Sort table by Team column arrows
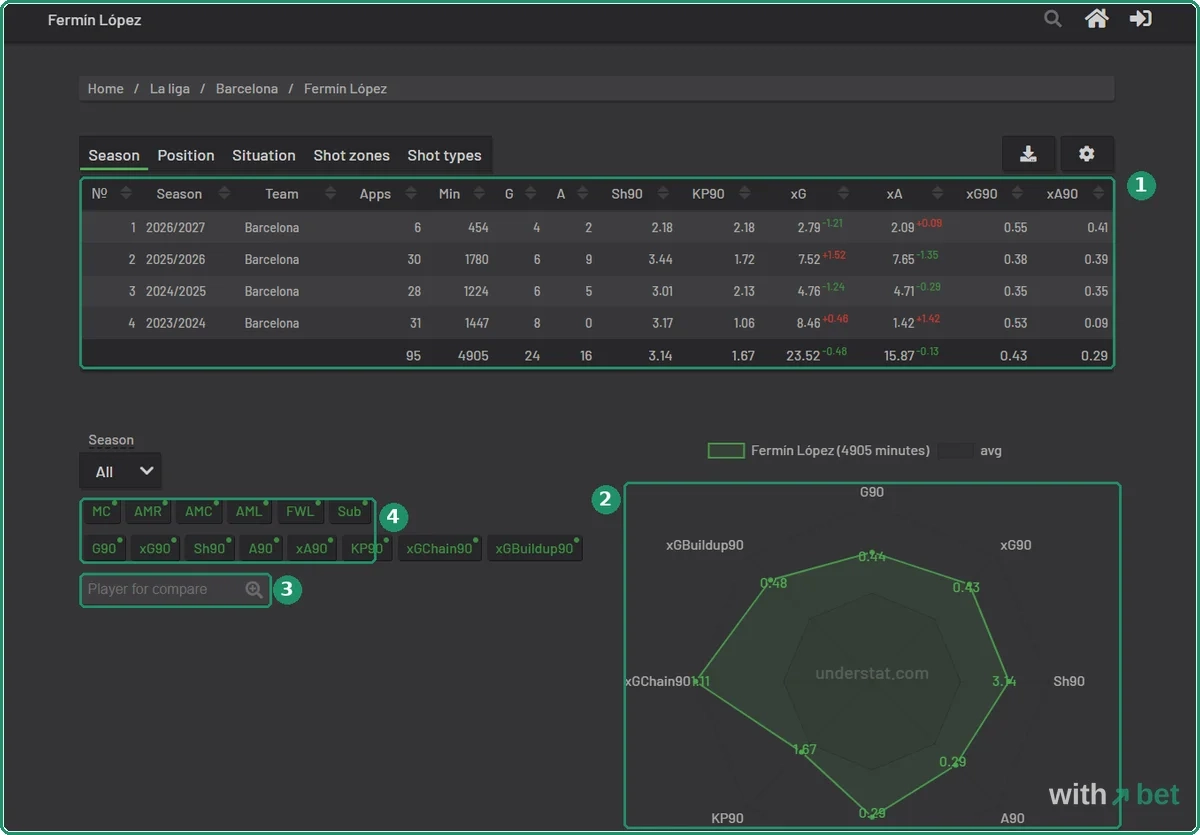Viewport: 1200px width, 835px height. coord(331,194)
